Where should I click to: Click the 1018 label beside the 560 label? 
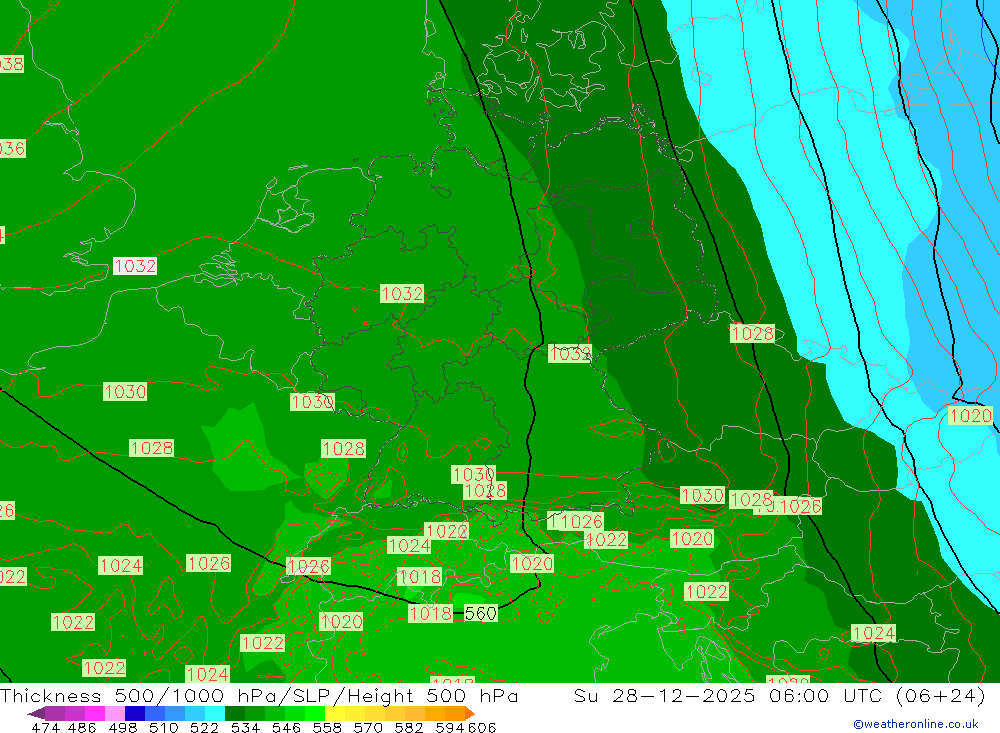430,614
